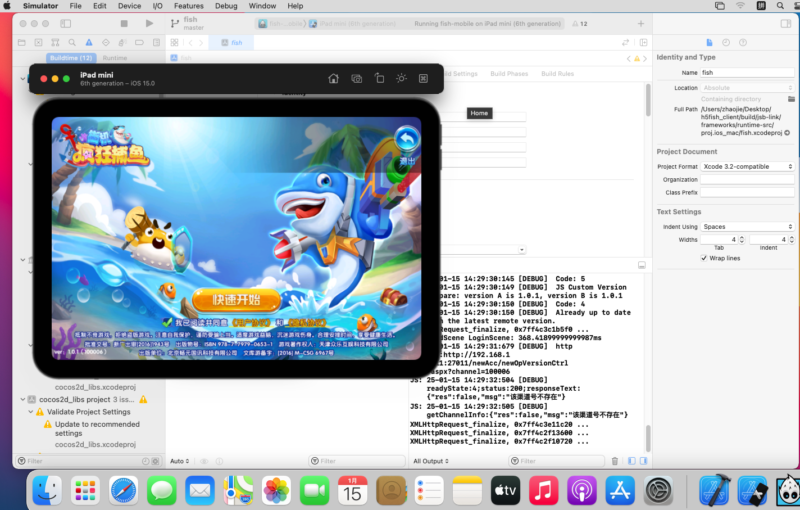Open the Indent Using Spaces dropdown

coord(747,227)
